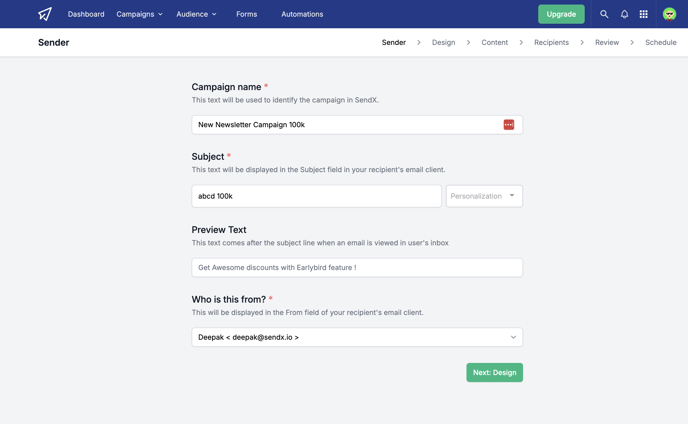
Task: Open the sender dropdown showing Deepak
Action: click(x=357, y=337)
